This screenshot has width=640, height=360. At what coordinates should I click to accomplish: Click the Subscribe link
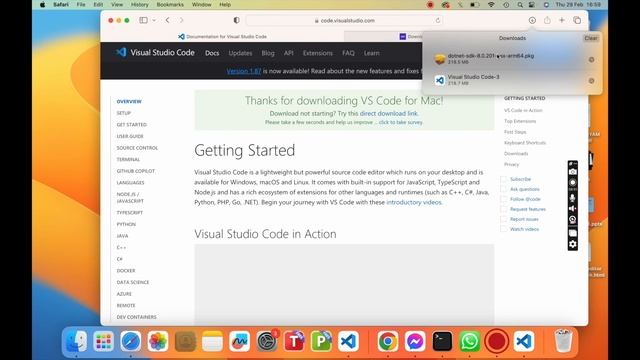(x=520, y=179)
